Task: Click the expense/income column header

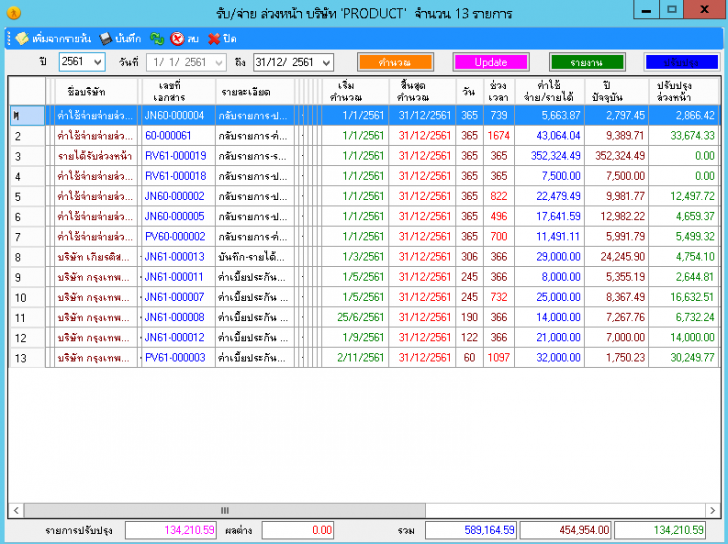Action: (550, 91)
